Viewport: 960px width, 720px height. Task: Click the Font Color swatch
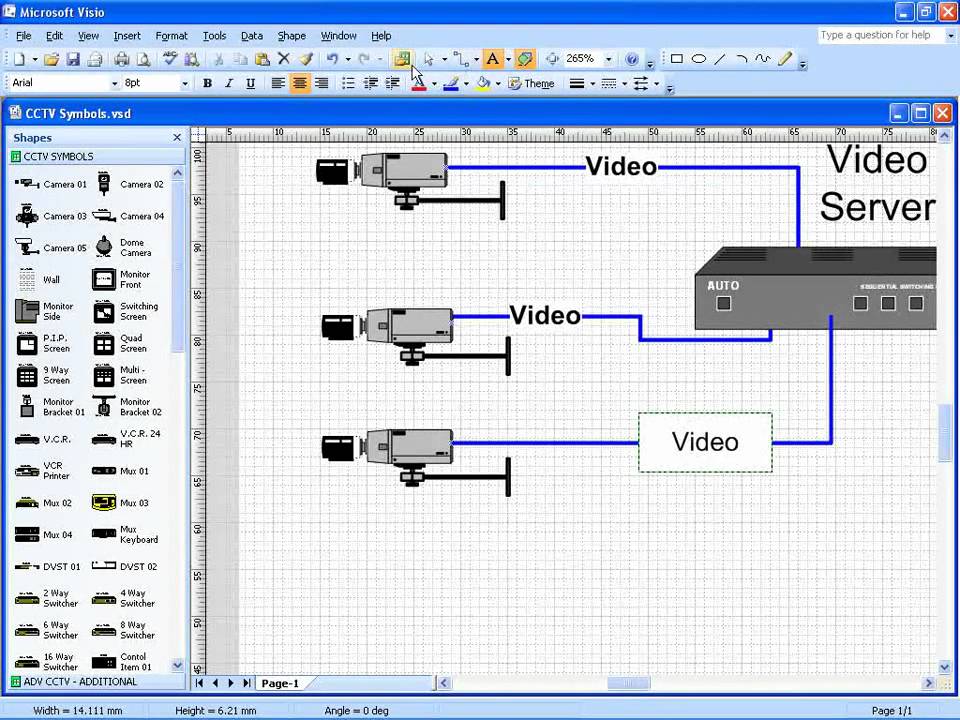tap(419, 83)
